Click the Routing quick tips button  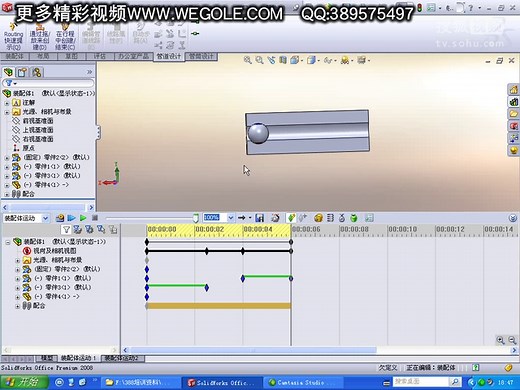click(13, 36)
